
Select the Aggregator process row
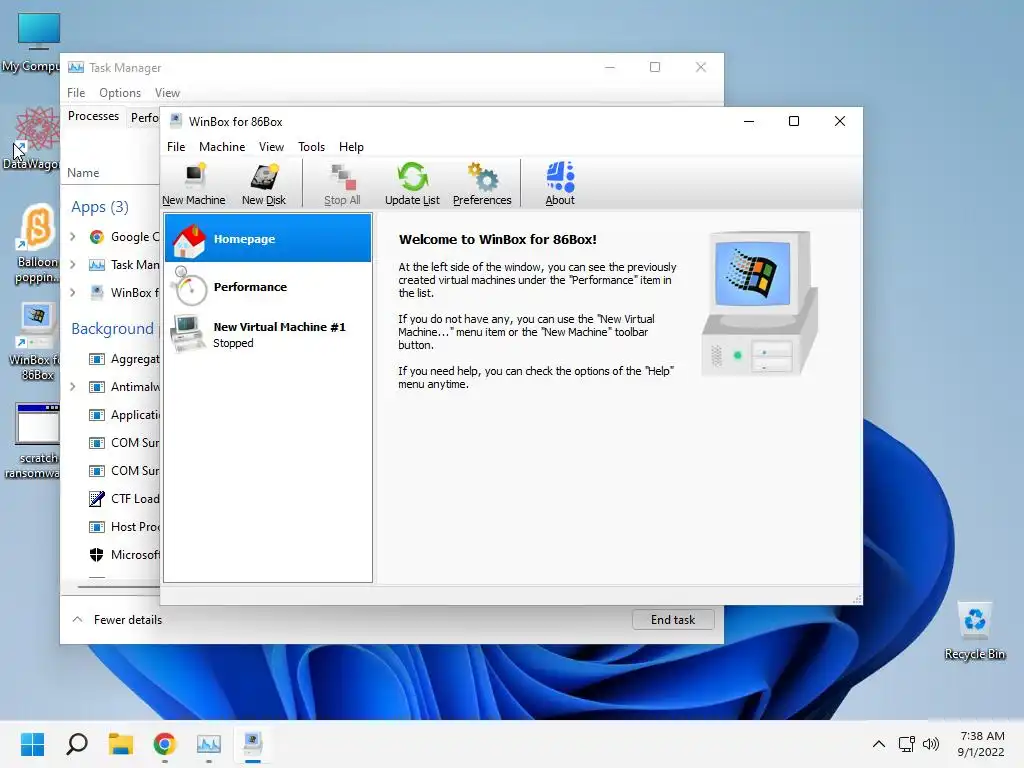(111, 359)
